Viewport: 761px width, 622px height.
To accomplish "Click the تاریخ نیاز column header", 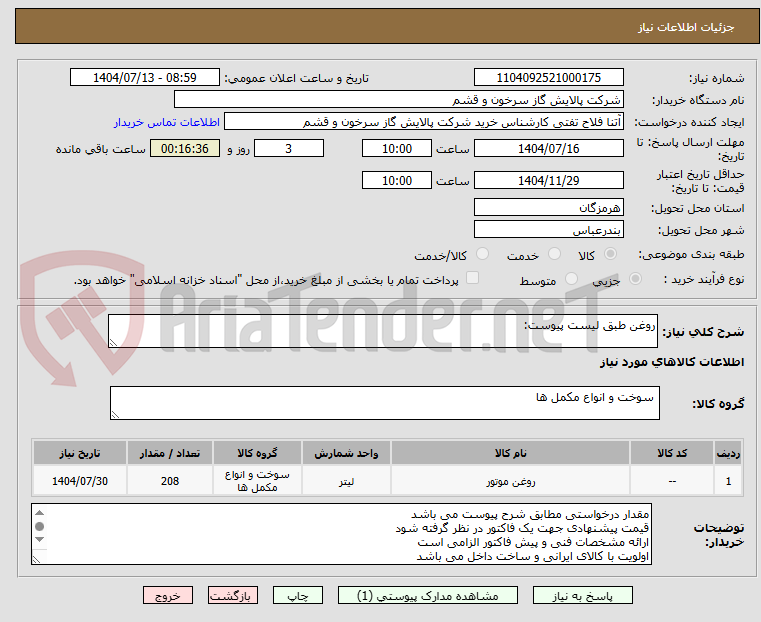I will click(80, 453).
